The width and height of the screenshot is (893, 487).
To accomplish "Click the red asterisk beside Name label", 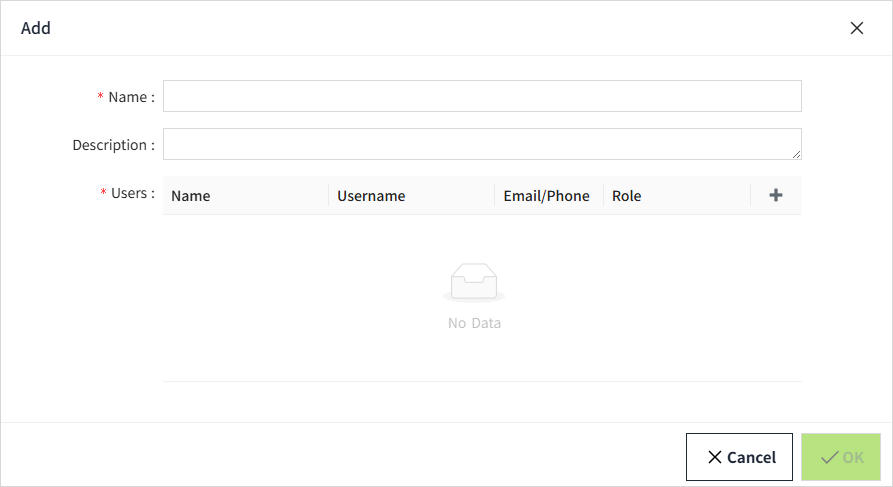I will click(x=100, y=98).
